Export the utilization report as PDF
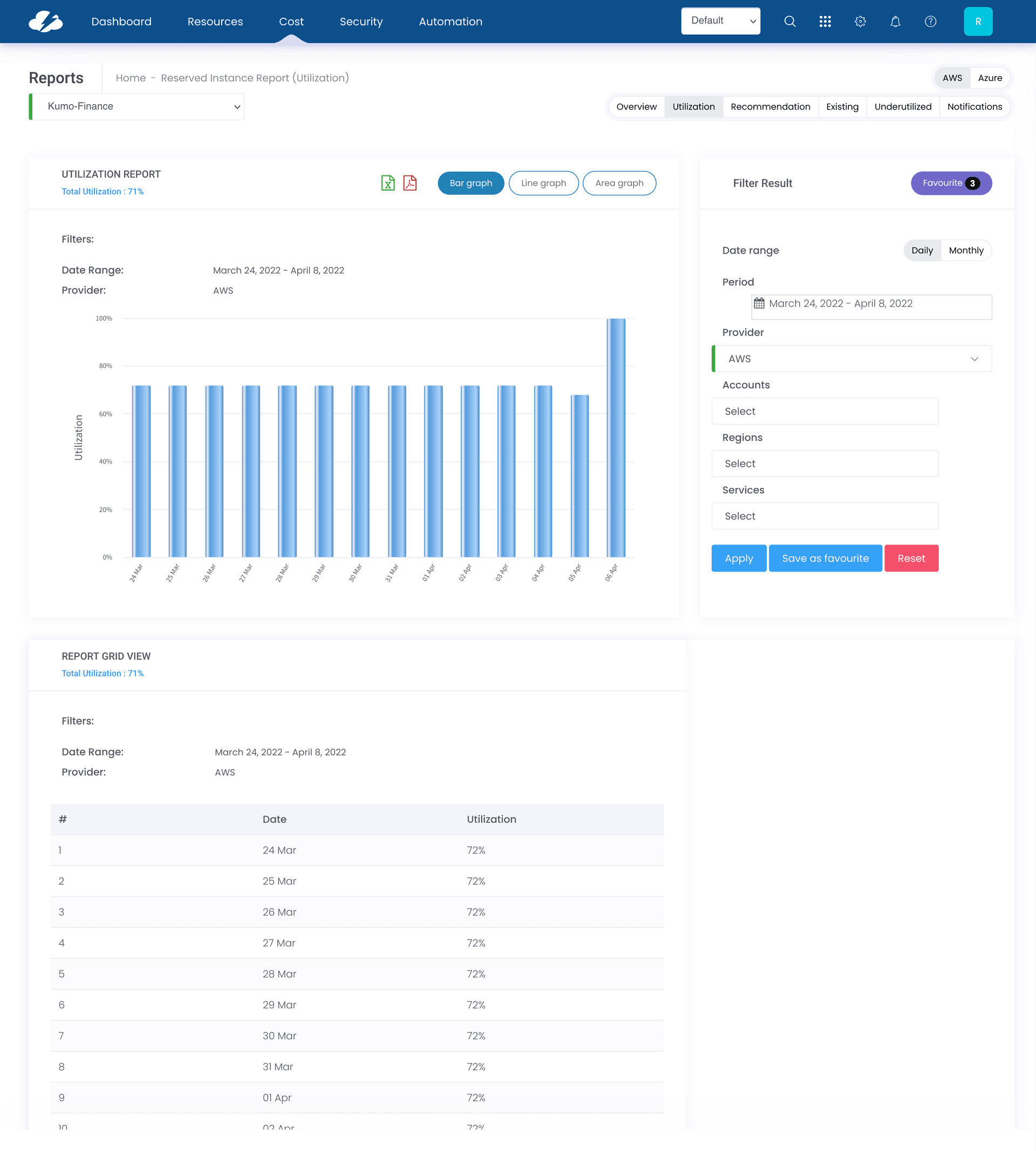 (x=410, y=183)
